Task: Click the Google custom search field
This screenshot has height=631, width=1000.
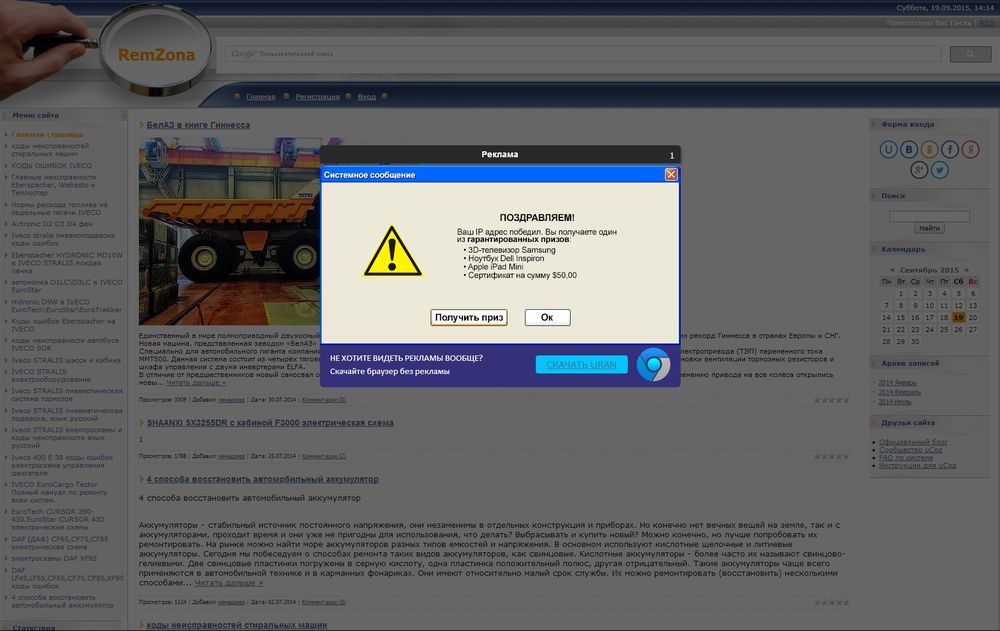Action: [583, 54]
